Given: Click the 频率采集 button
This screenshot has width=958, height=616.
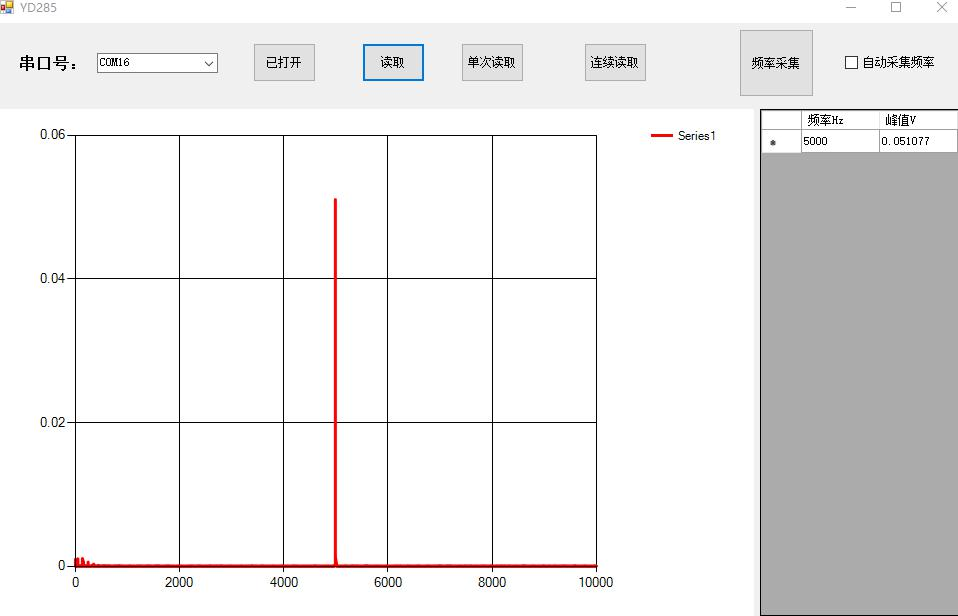Looking at the screenshot, I should click(776, 63).
